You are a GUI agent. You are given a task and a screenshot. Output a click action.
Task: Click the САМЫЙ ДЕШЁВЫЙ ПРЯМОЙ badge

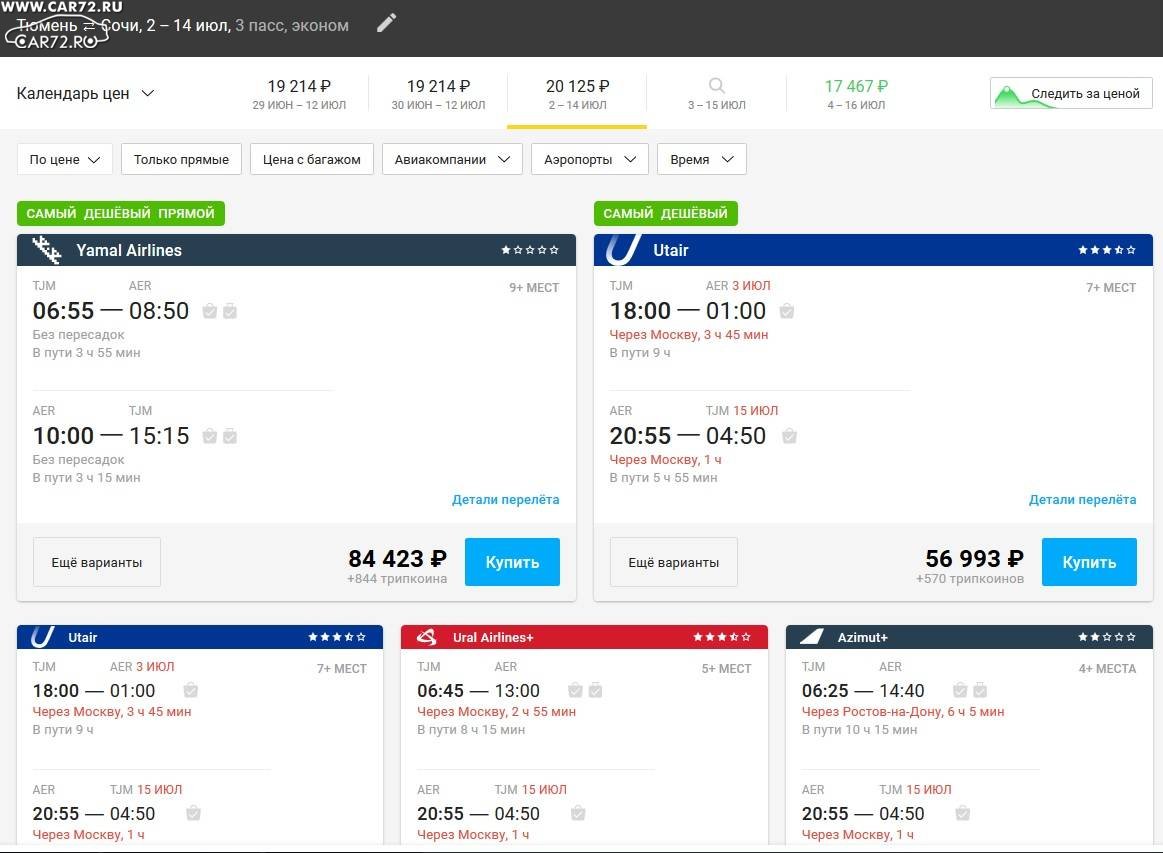tap(121, 214)
